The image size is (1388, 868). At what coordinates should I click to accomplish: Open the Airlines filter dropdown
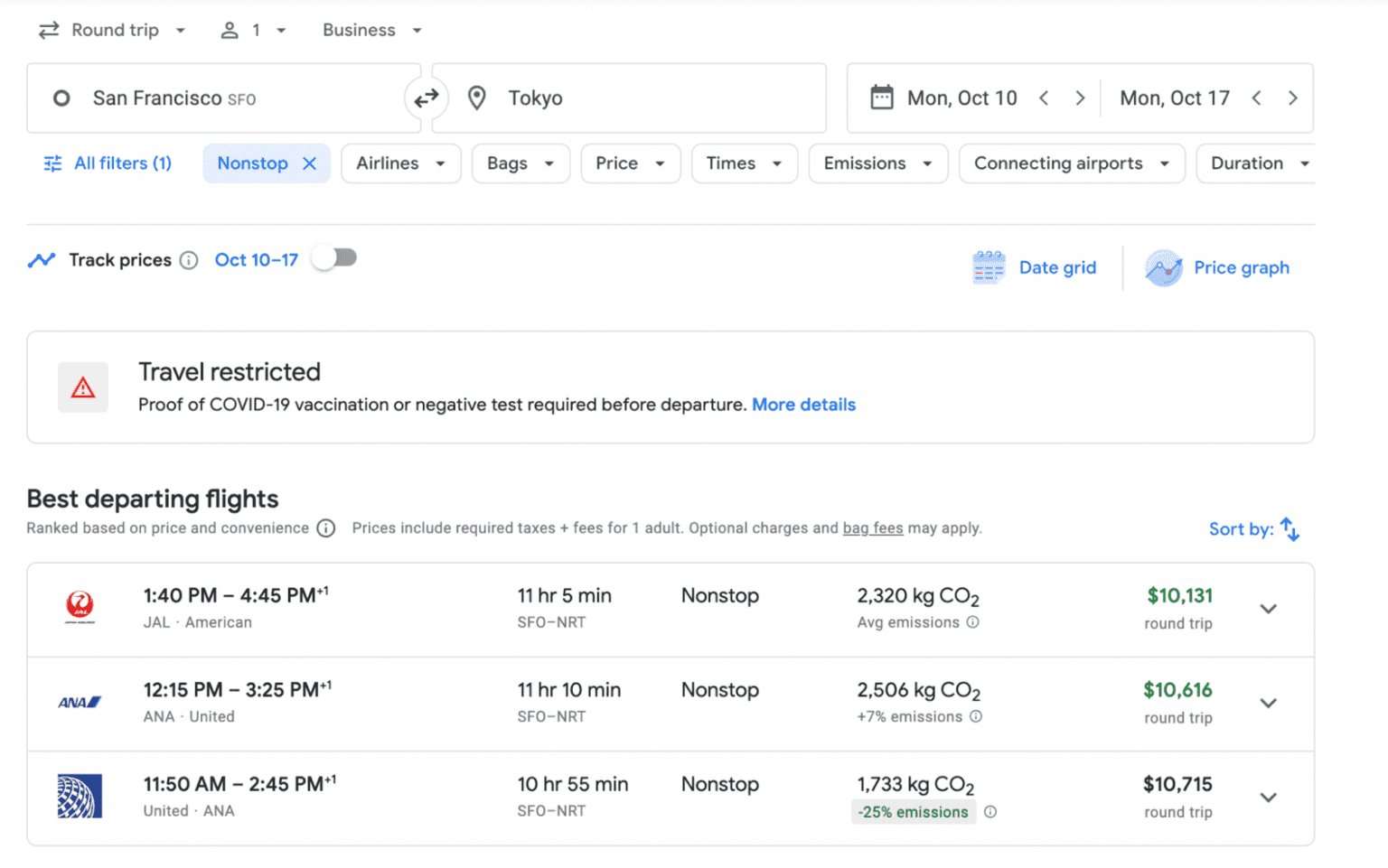point(400,163)
